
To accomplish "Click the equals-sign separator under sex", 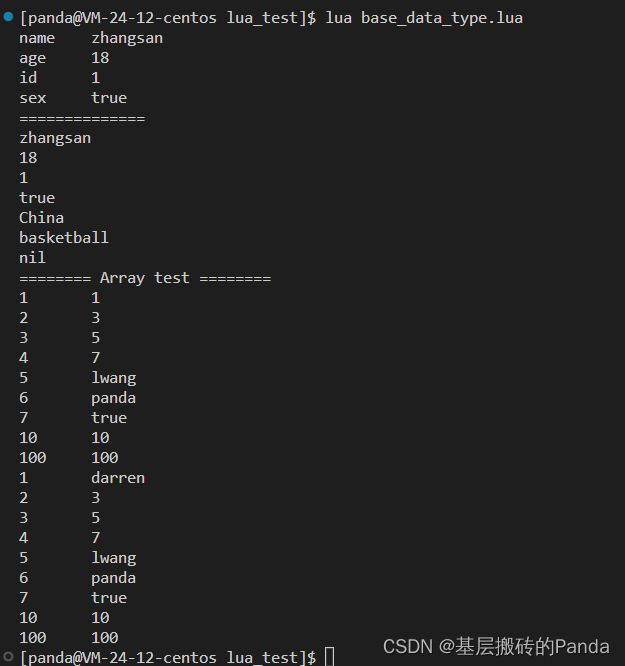I will (x=82, y=119).
